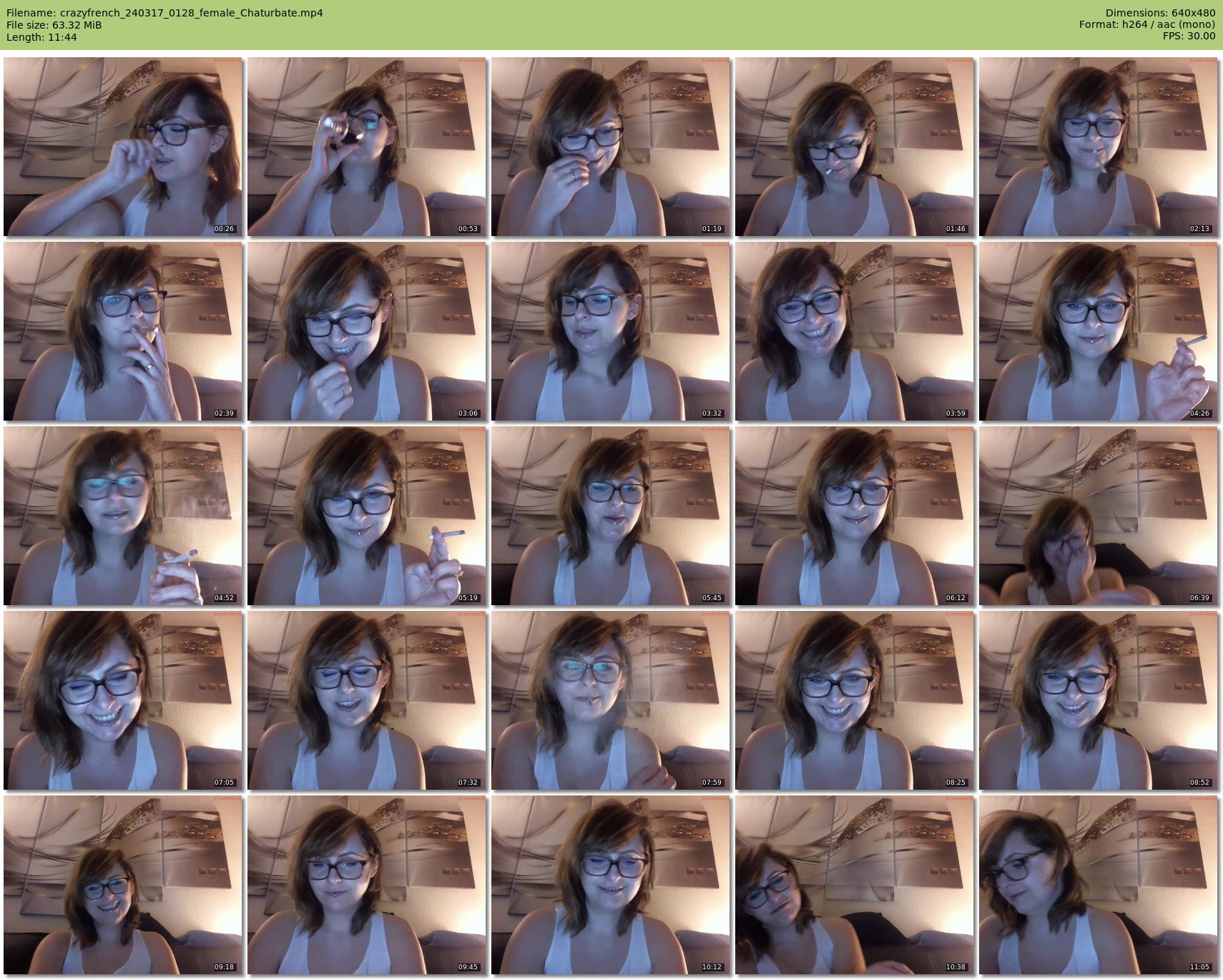Screen dimensions: 1223x980
Task: Click the Dimensions 640x480 text
Action: (1160, 13)
